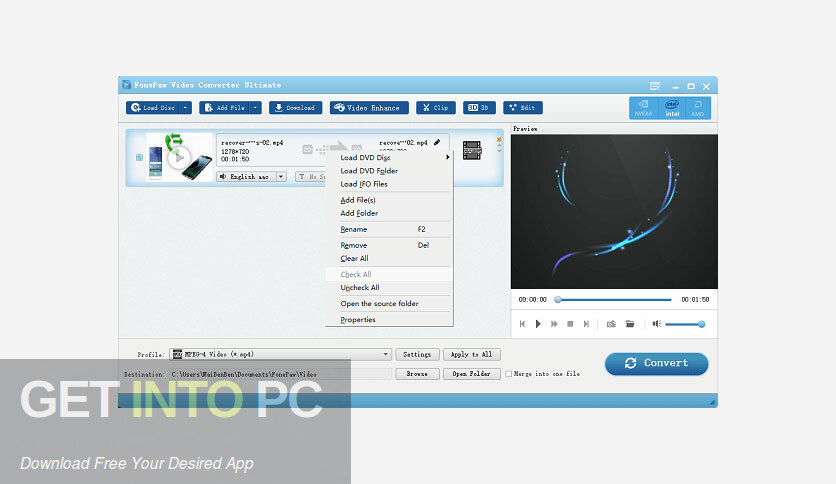Select Clear All in context menu
Image resolution: width=836 pixels, height=484 pixels.
(389, 259)
